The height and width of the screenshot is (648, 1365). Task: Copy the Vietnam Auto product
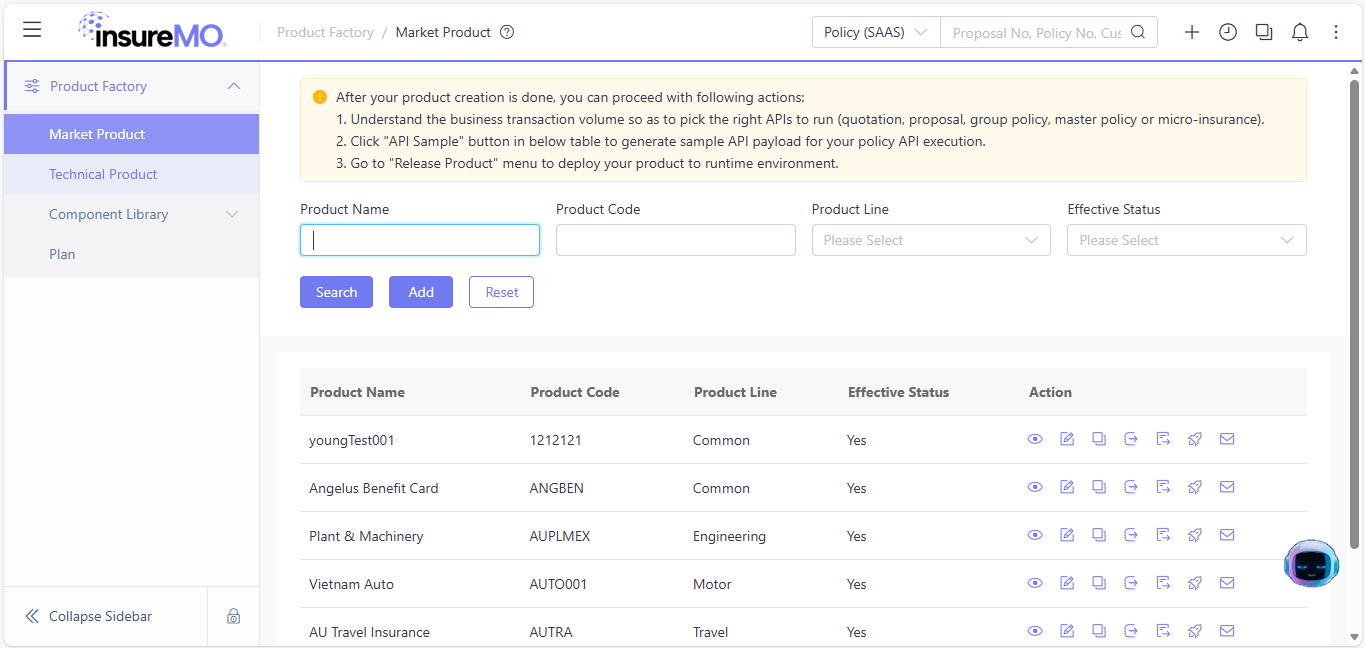coord(1099,583)
